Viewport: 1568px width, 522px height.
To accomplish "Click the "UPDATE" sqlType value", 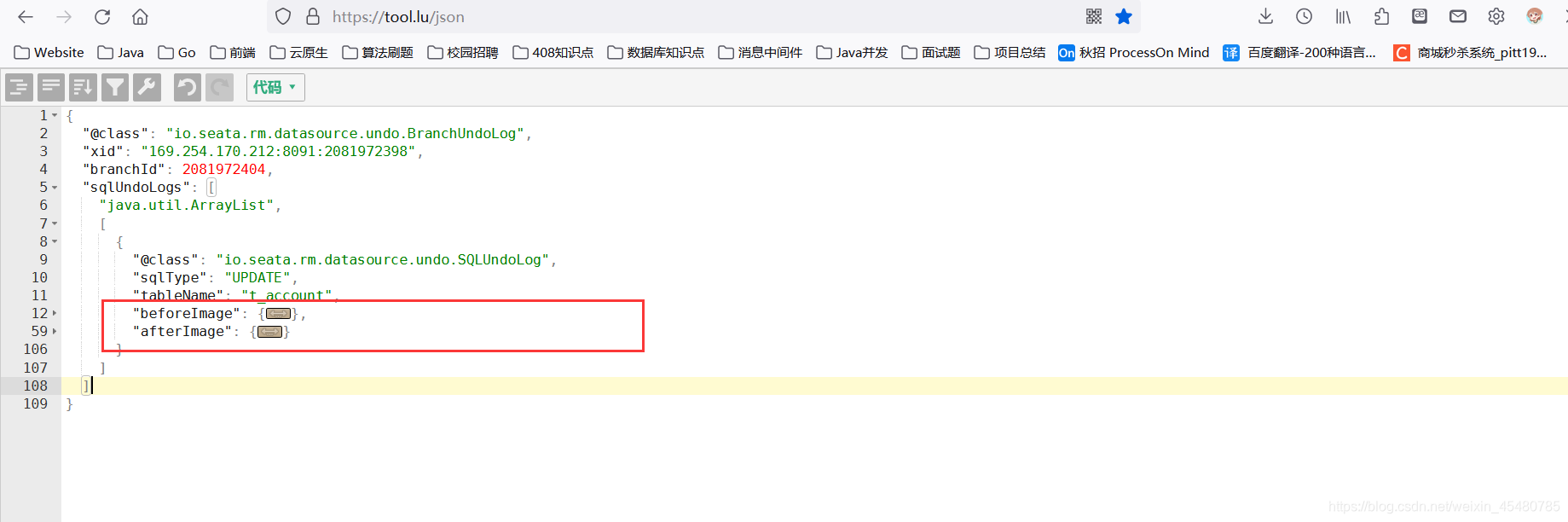I will pos(257,277).
